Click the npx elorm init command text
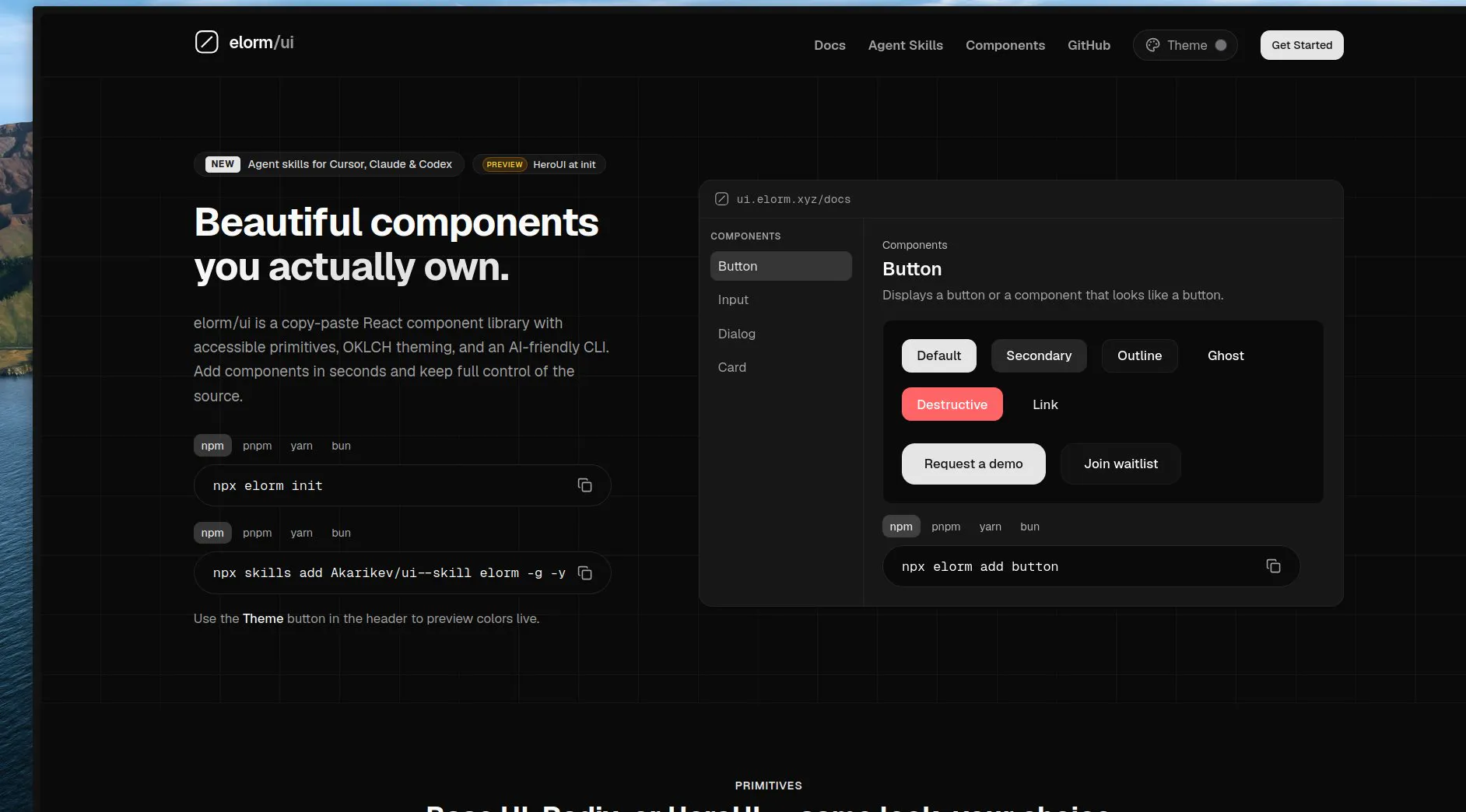Image resolution: width=1466 pixels, height=812 pixels. point(268,485)
